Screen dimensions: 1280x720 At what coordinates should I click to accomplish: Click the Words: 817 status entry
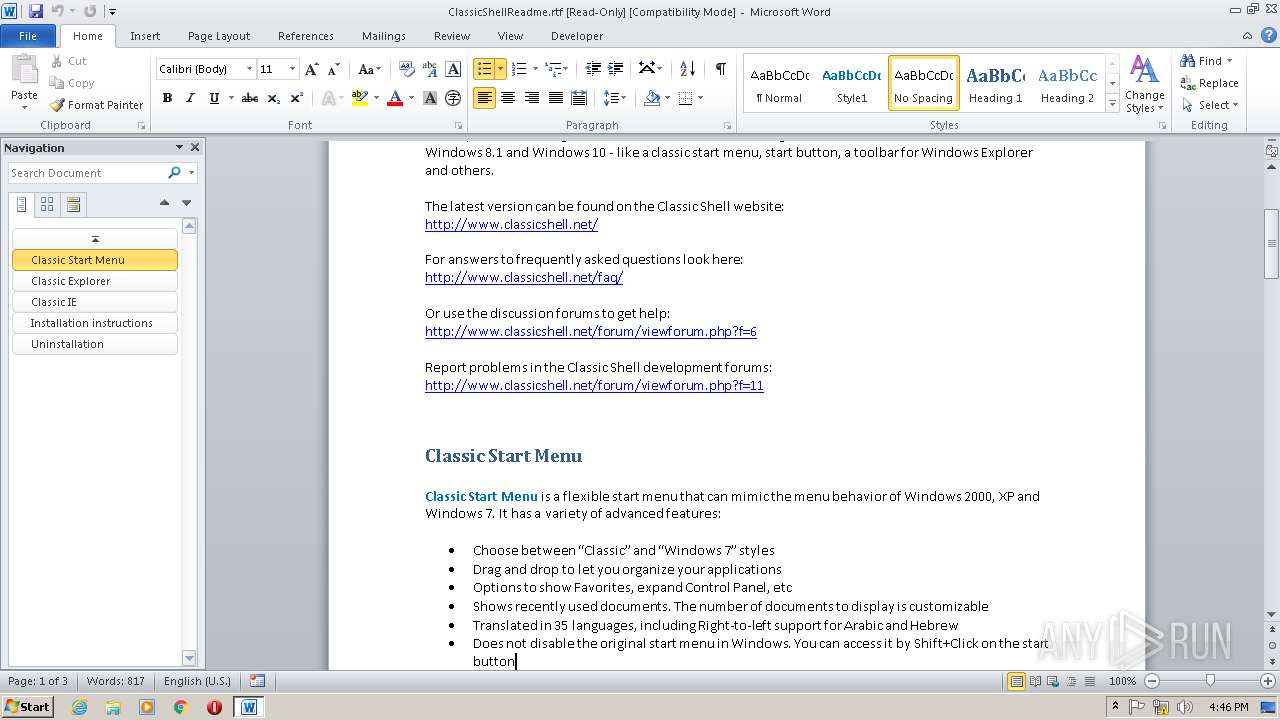[115, 681]
